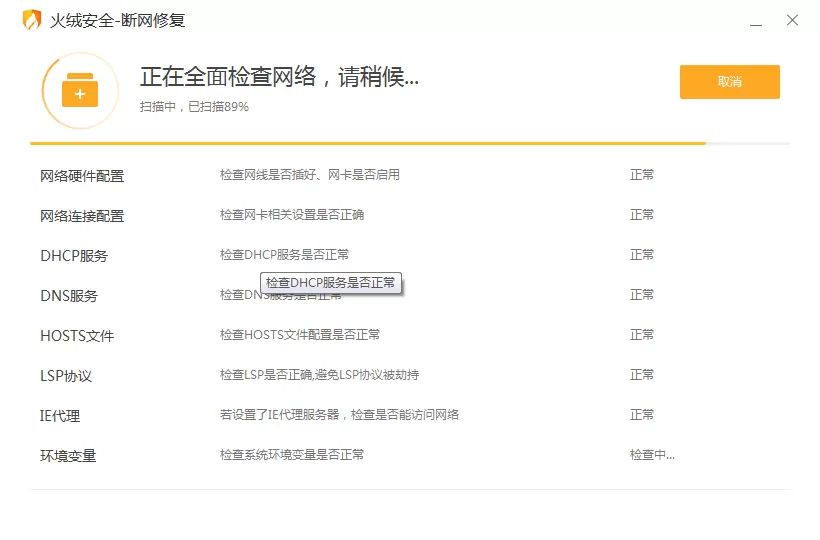Click 正常 status of LSP协议

[x=642, y=375]
